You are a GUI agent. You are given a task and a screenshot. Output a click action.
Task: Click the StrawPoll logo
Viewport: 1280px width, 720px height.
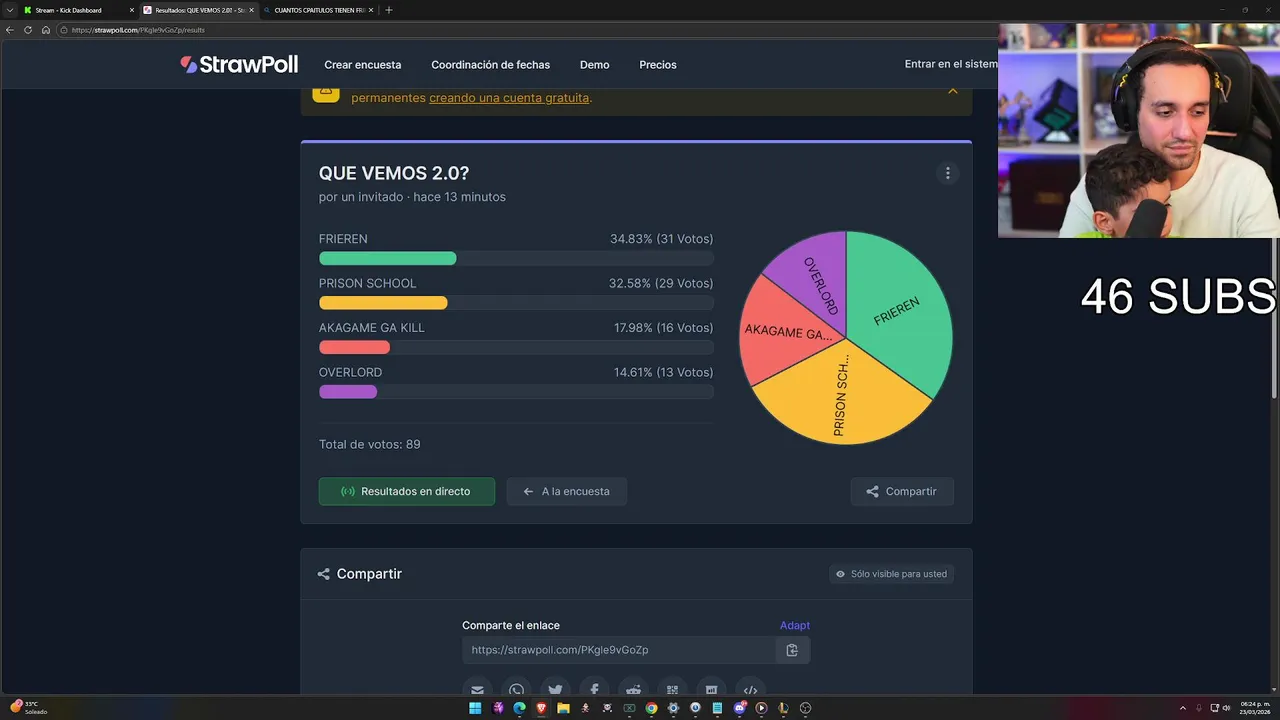[239, 64]
